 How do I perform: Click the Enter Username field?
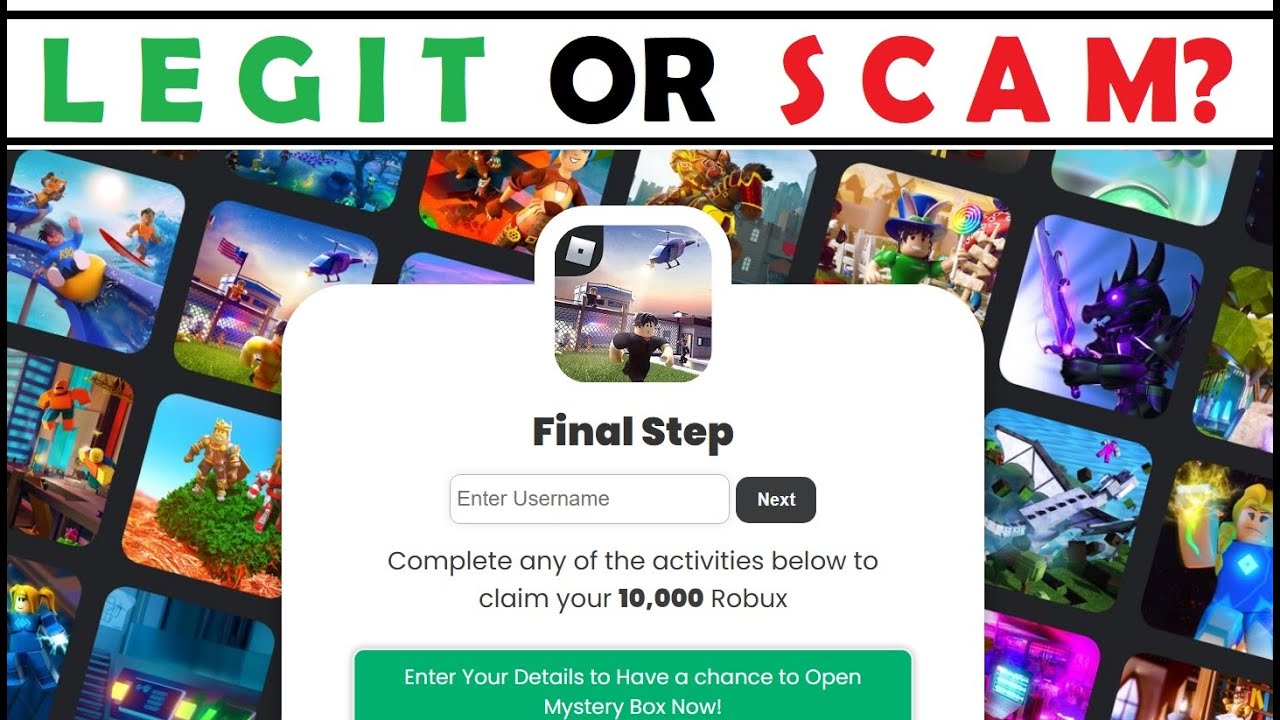[x=589, y=499]
